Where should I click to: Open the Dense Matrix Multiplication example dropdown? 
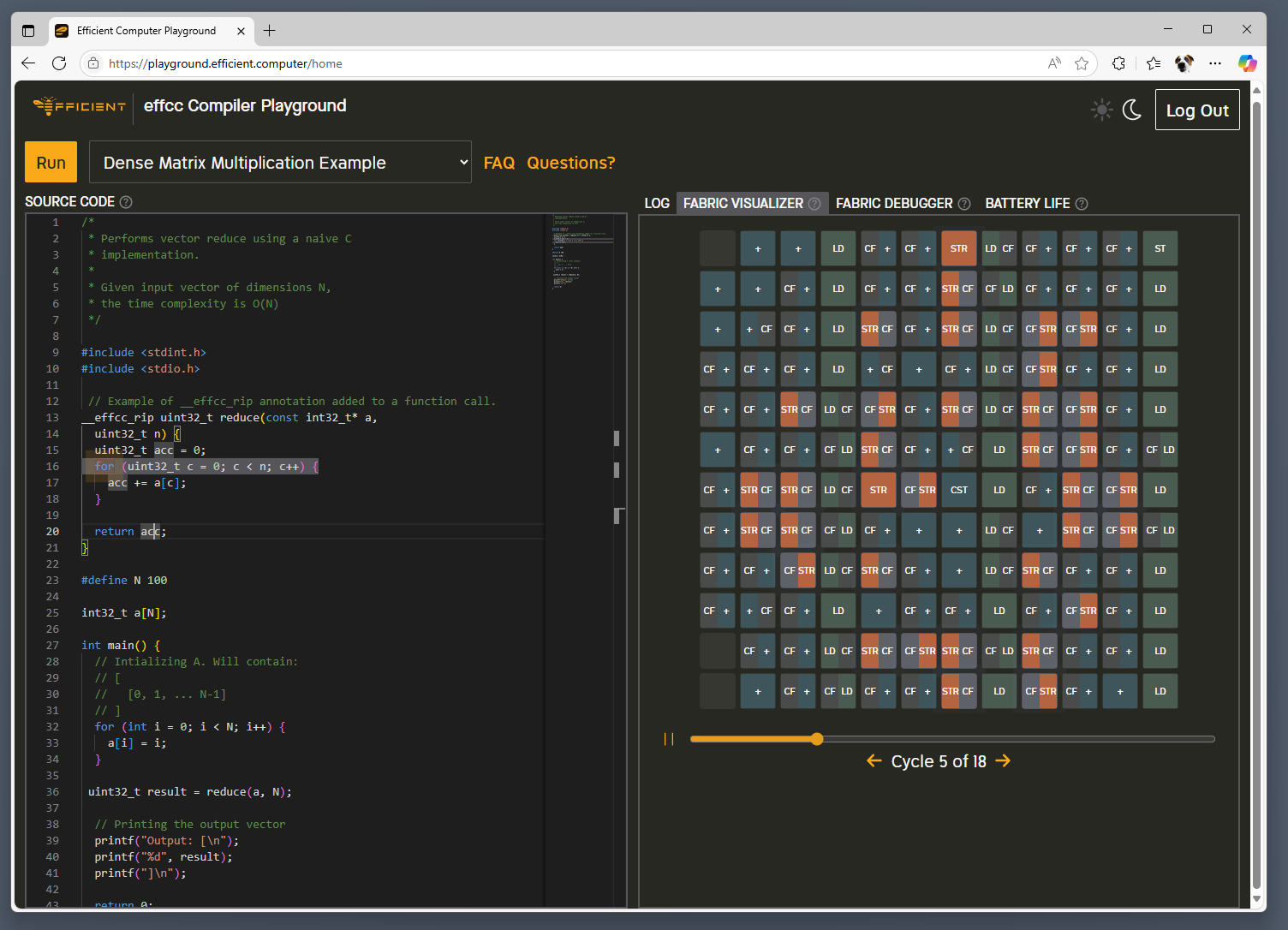click(x=280, y=163)
